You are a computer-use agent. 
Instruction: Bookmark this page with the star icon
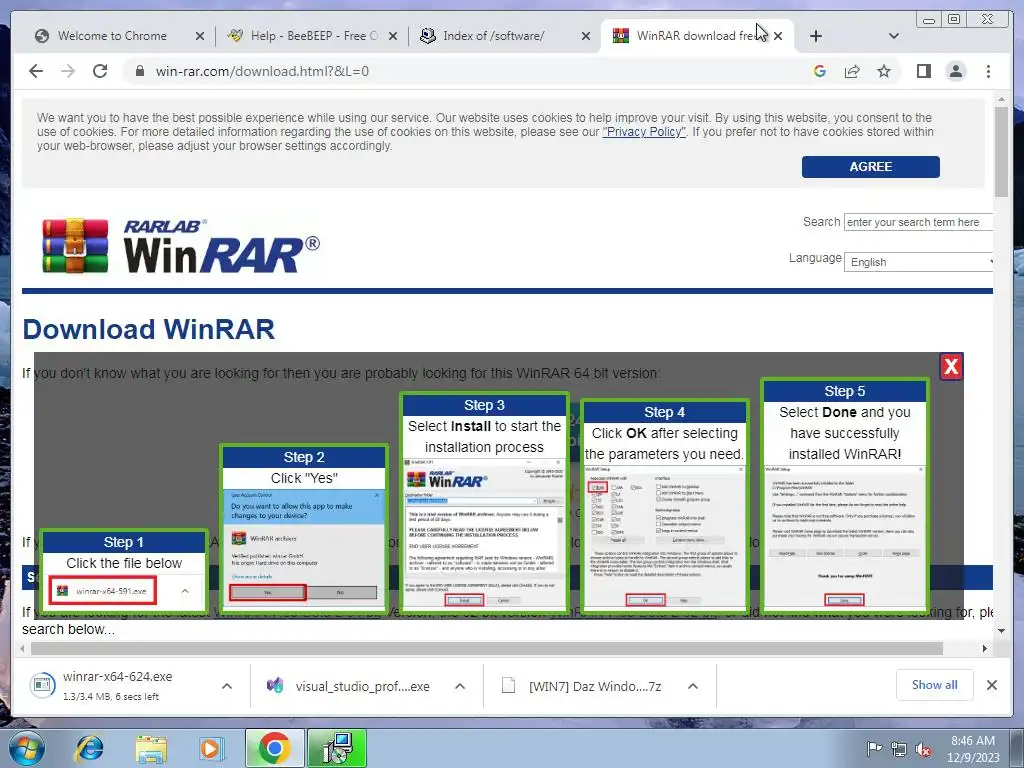tap(884, 71)
